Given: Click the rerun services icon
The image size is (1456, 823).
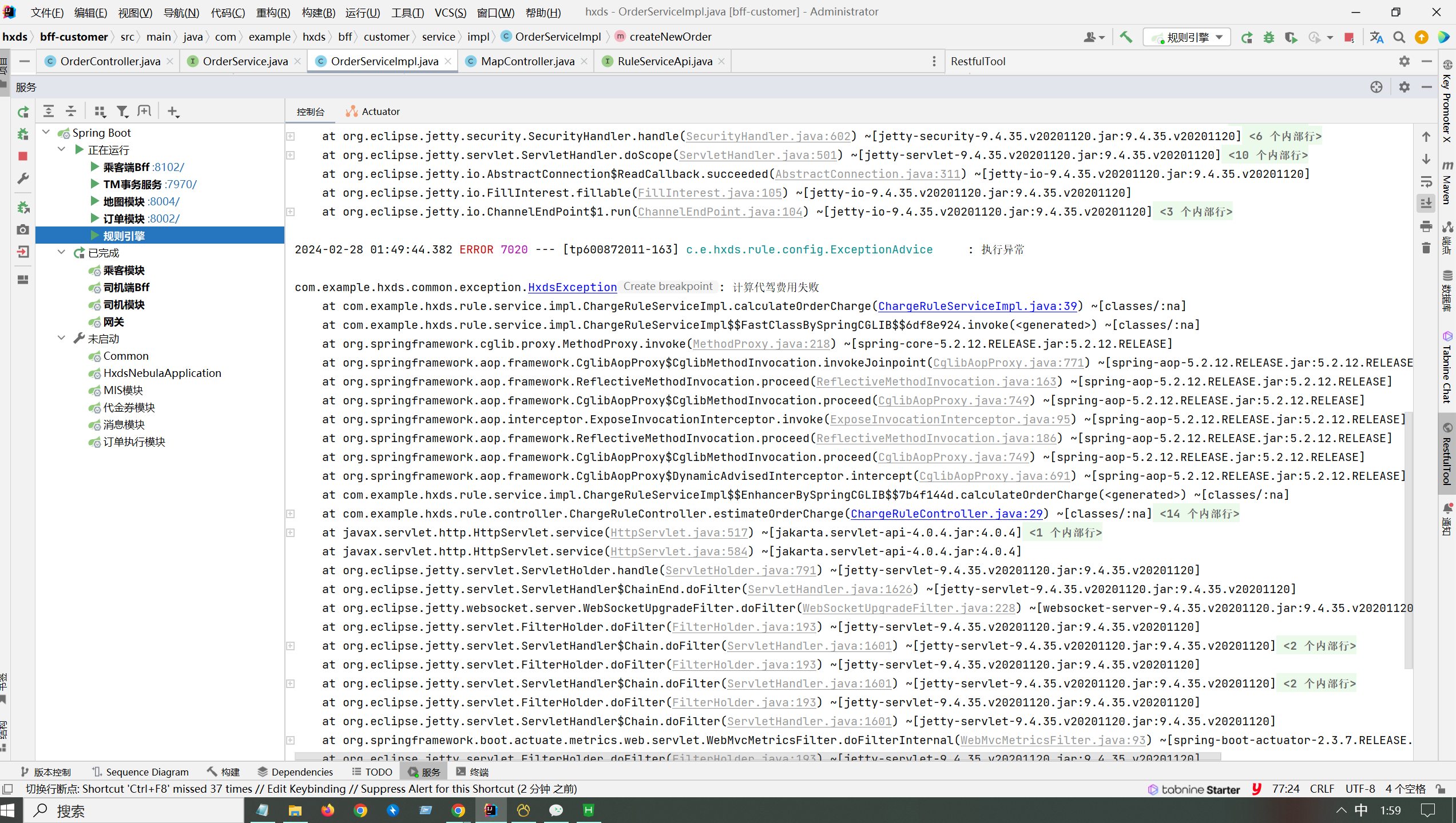Looking at the screenshot, I should 23,112.
